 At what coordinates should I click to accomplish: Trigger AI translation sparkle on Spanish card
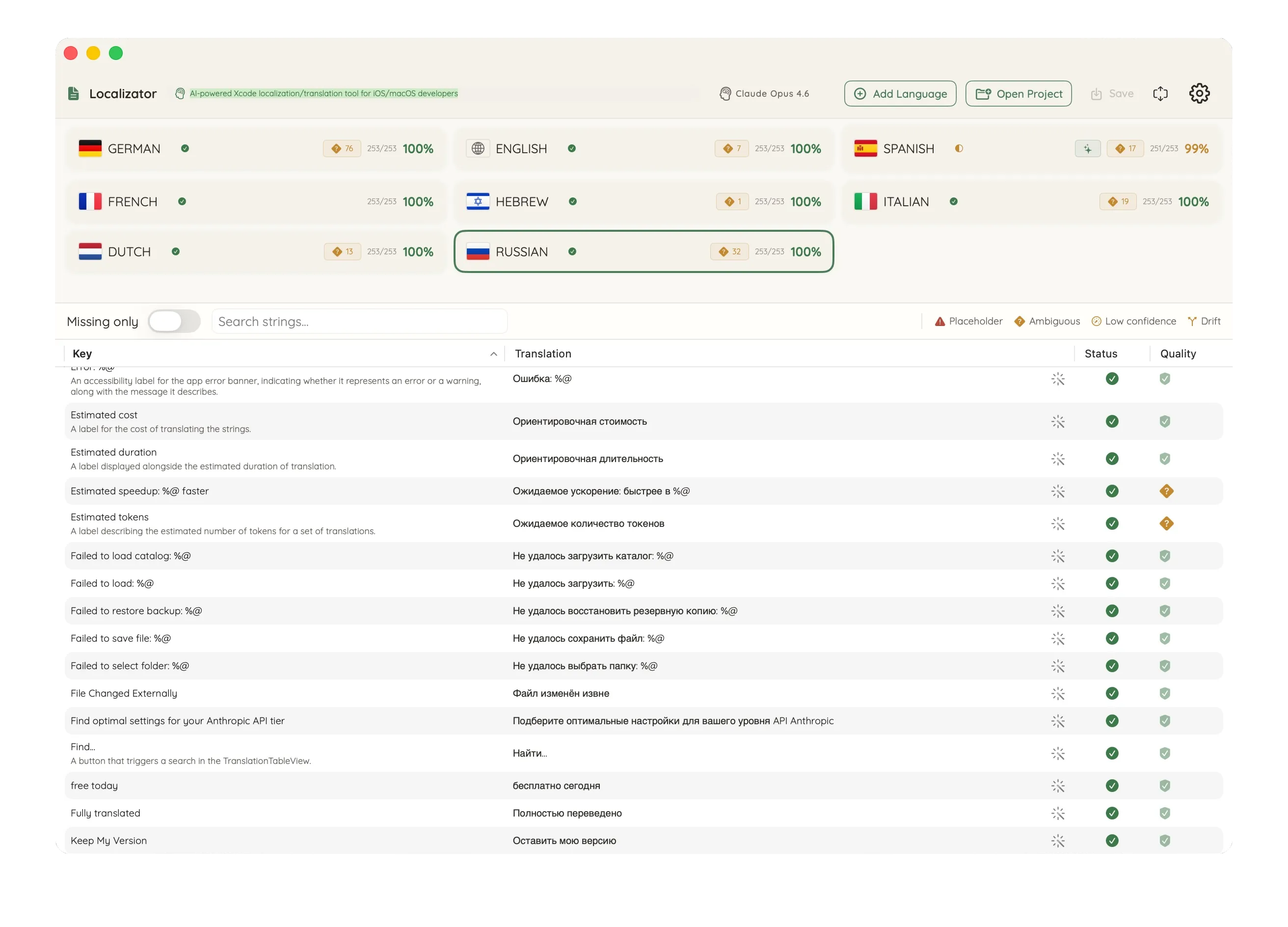(x=1088, y=148)
